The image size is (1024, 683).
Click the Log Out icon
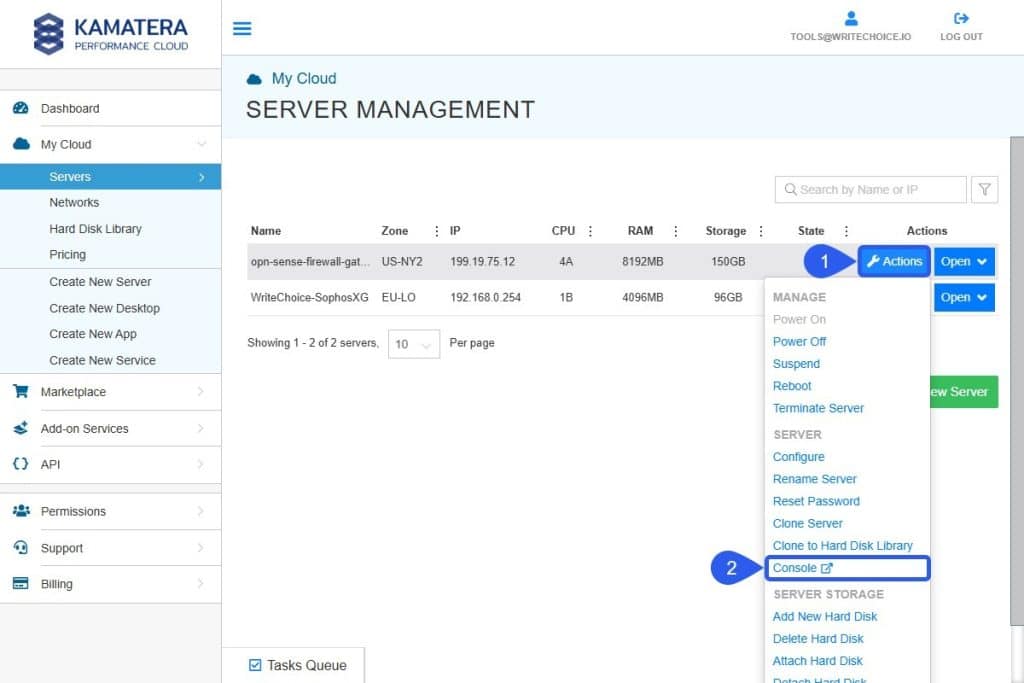pyautogui.click(x=961, y=18)
